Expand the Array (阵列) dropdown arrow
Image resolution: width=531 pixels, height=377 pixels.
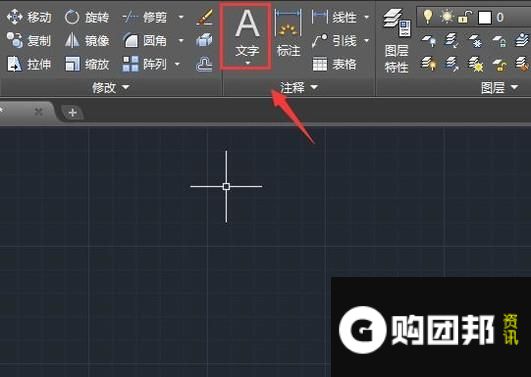point(177,64)
